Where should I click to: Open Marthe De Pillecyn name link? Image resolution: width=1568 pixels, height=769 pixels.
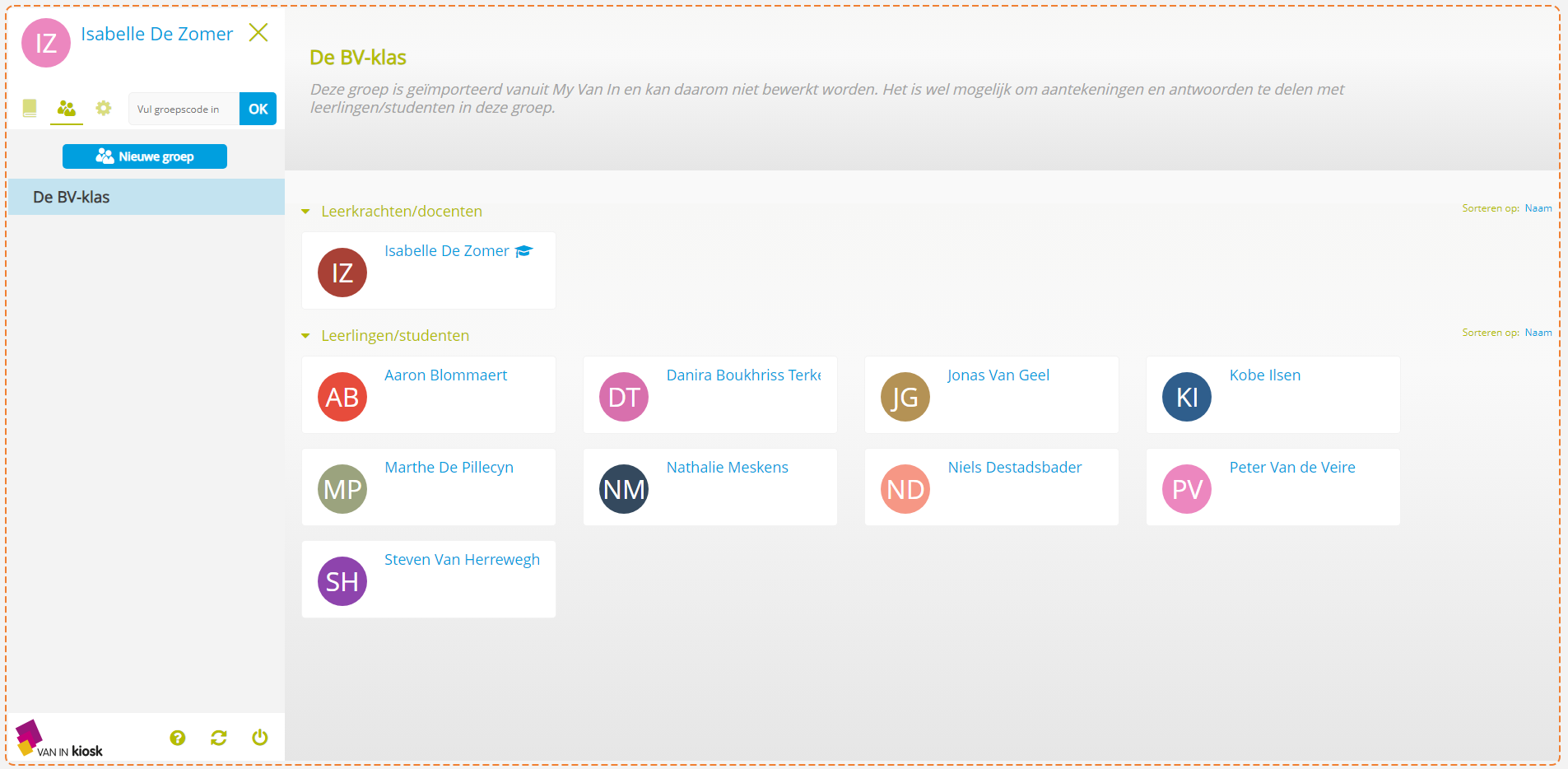[449, 468]
